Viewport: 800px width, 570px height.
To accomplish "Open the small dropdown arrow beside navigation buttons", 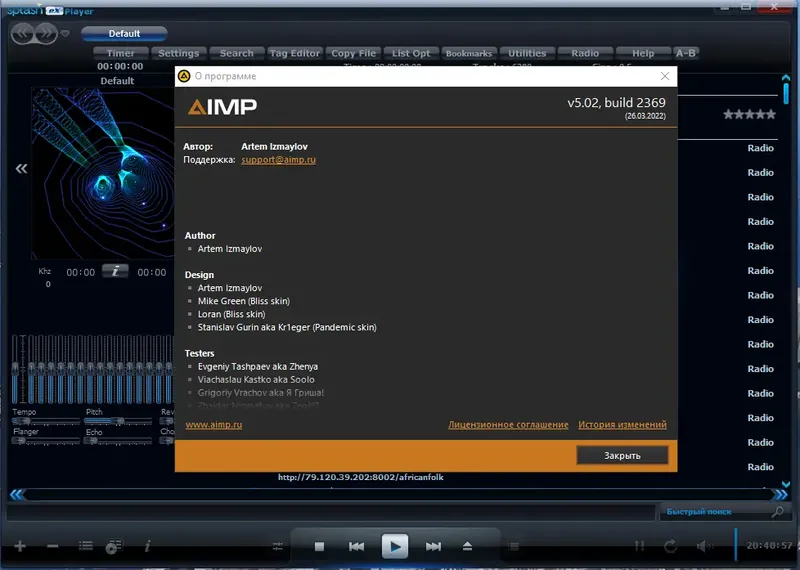I will click(x=65, y=34).
